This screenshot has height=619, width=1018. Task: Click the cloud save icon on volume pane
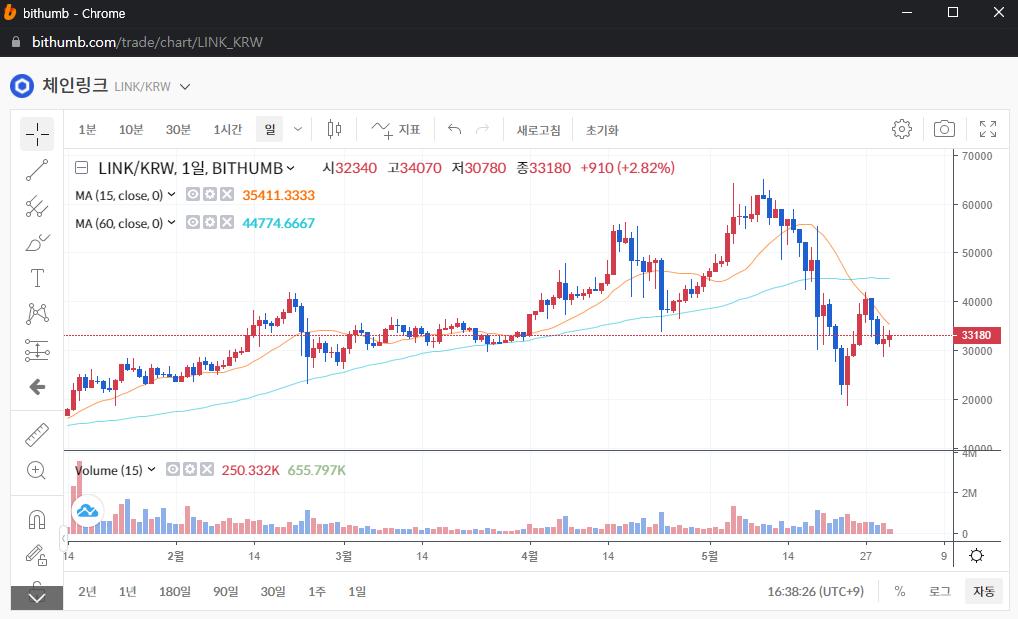(x=87, y=511)
